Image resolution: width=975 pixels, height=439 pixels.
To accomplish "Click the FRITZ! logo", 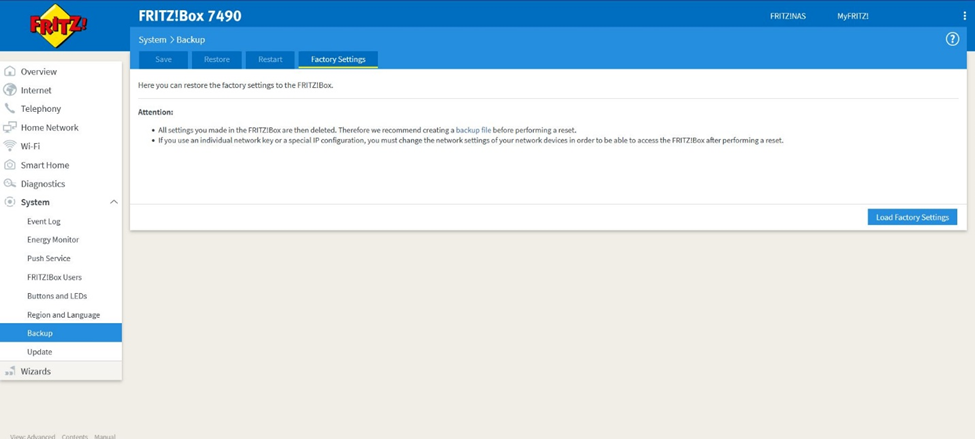I will click(x=58, y=26).
